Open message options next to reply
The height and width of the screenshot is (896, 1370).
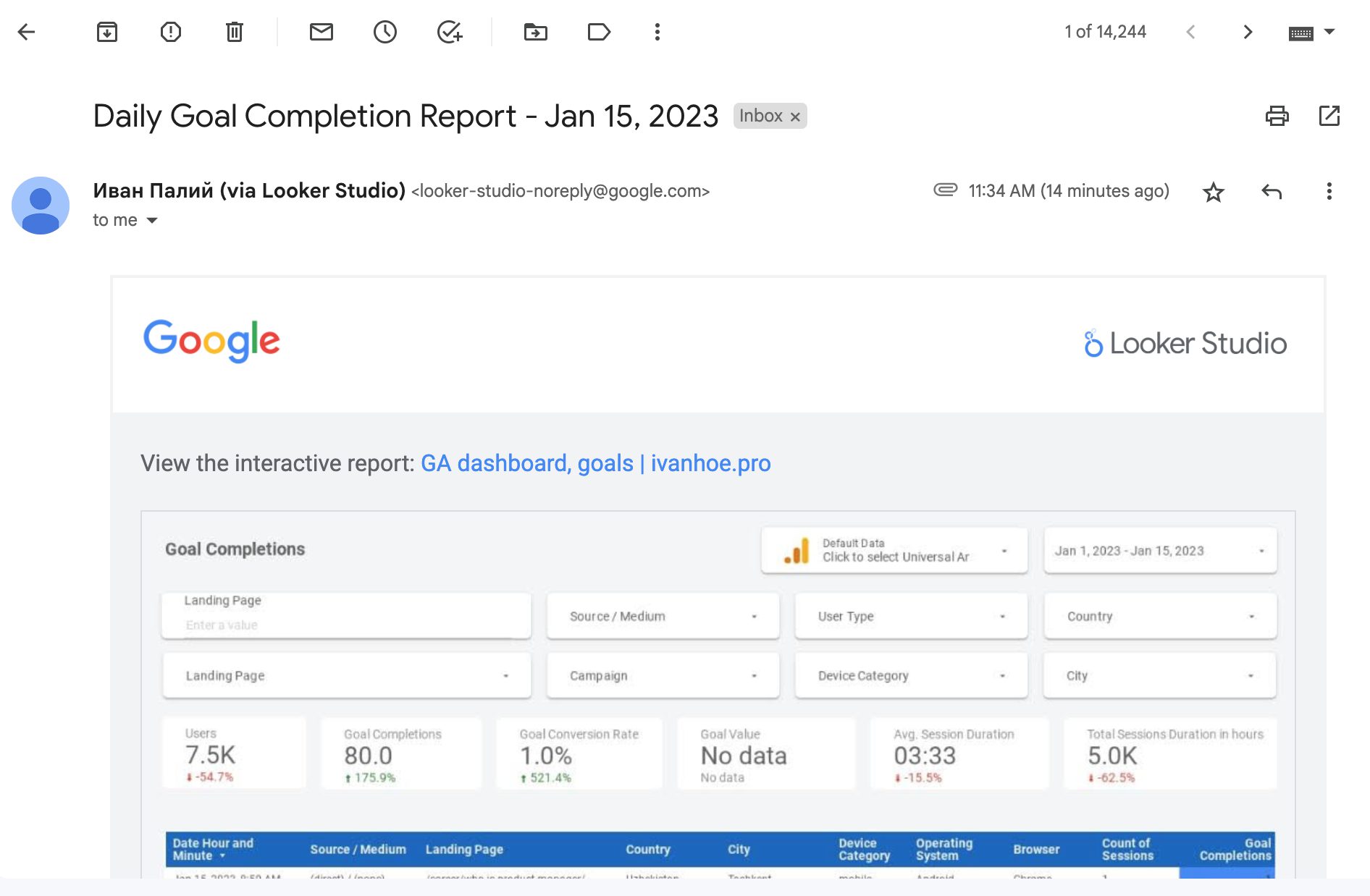pos(1329,192)
